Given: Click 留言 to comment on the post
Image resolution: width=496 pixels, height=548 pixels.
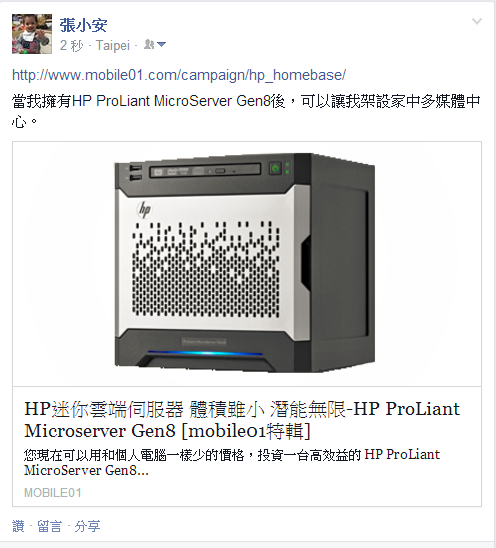Looking at the screenshot, I should point(49,526).
